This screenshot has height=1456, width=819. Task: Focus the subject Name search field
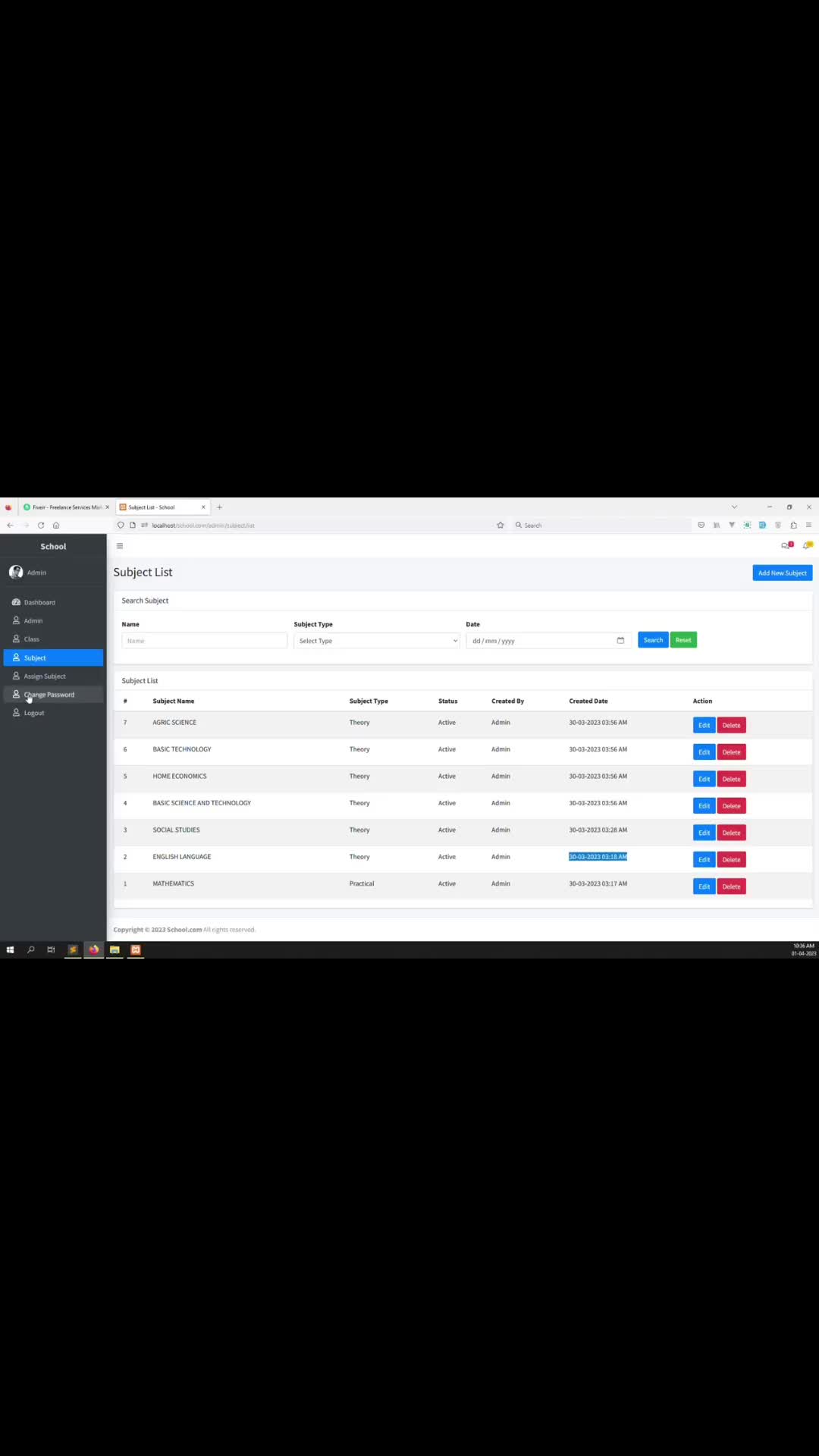click(204, 641)
